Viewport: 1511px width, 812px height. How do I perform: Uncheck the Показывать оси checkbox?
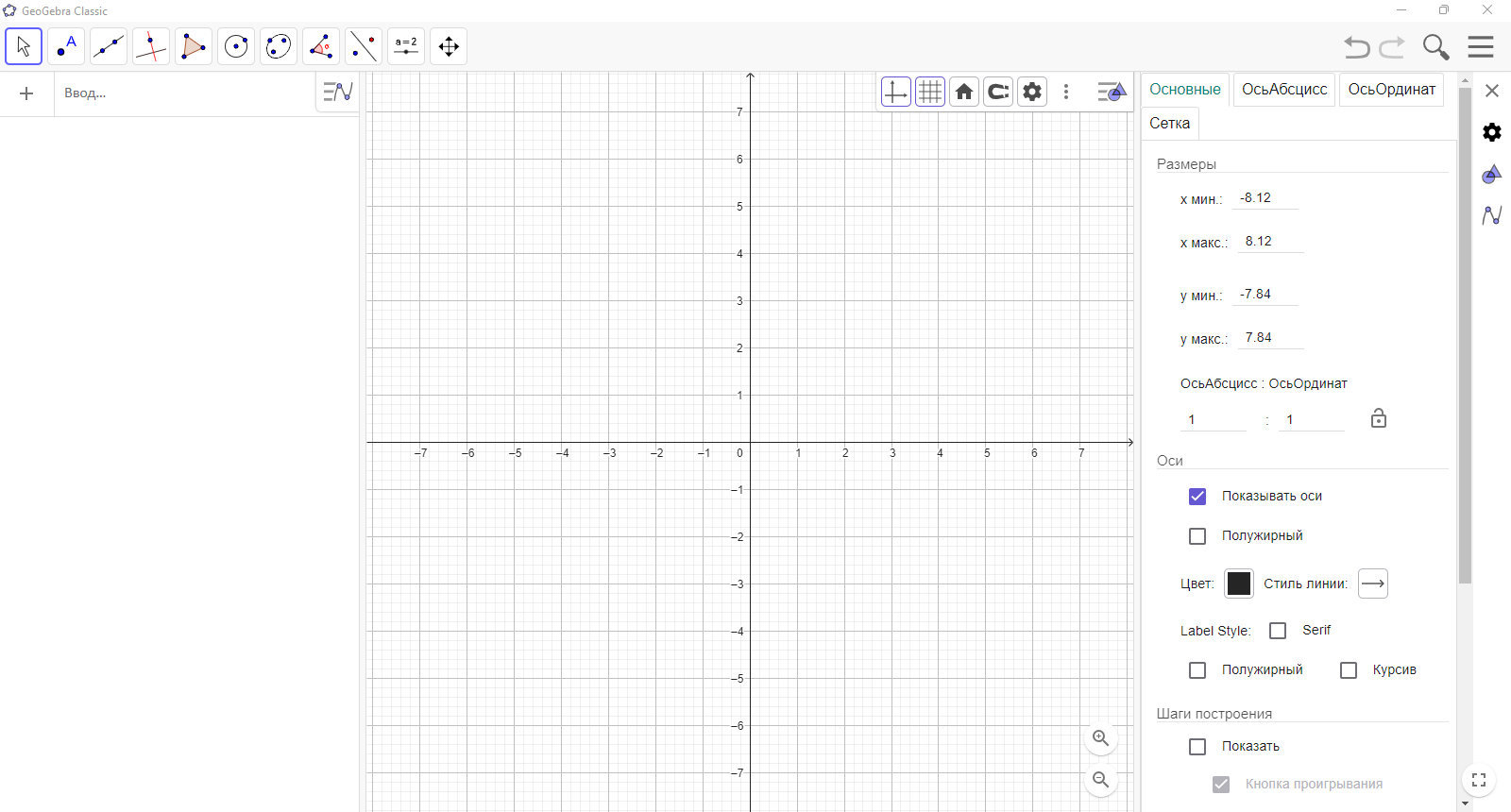click(x=1197, y=497)
